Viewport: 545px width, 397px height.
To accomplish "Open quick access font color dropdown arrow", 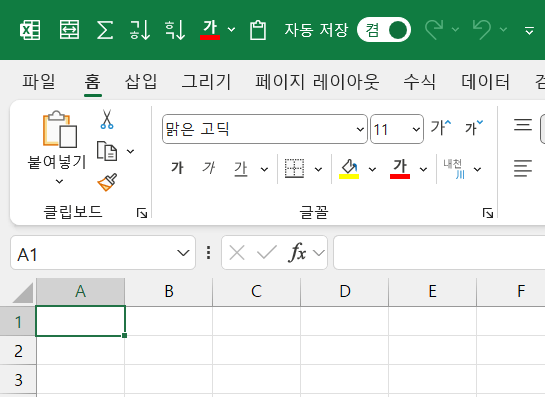I will pos(231,30).
